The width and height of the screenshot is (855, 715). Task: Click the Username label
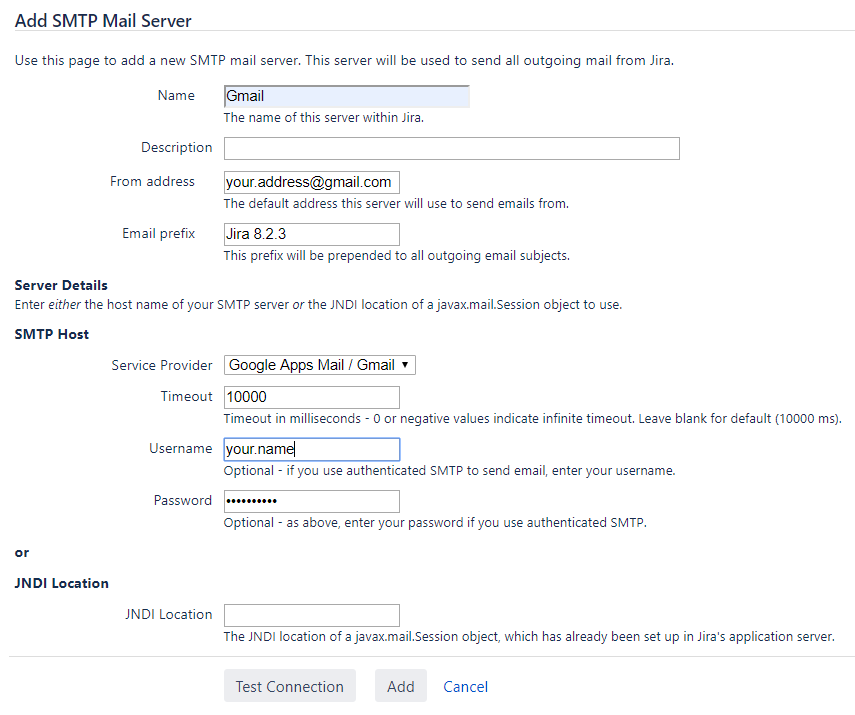point(180,448)
